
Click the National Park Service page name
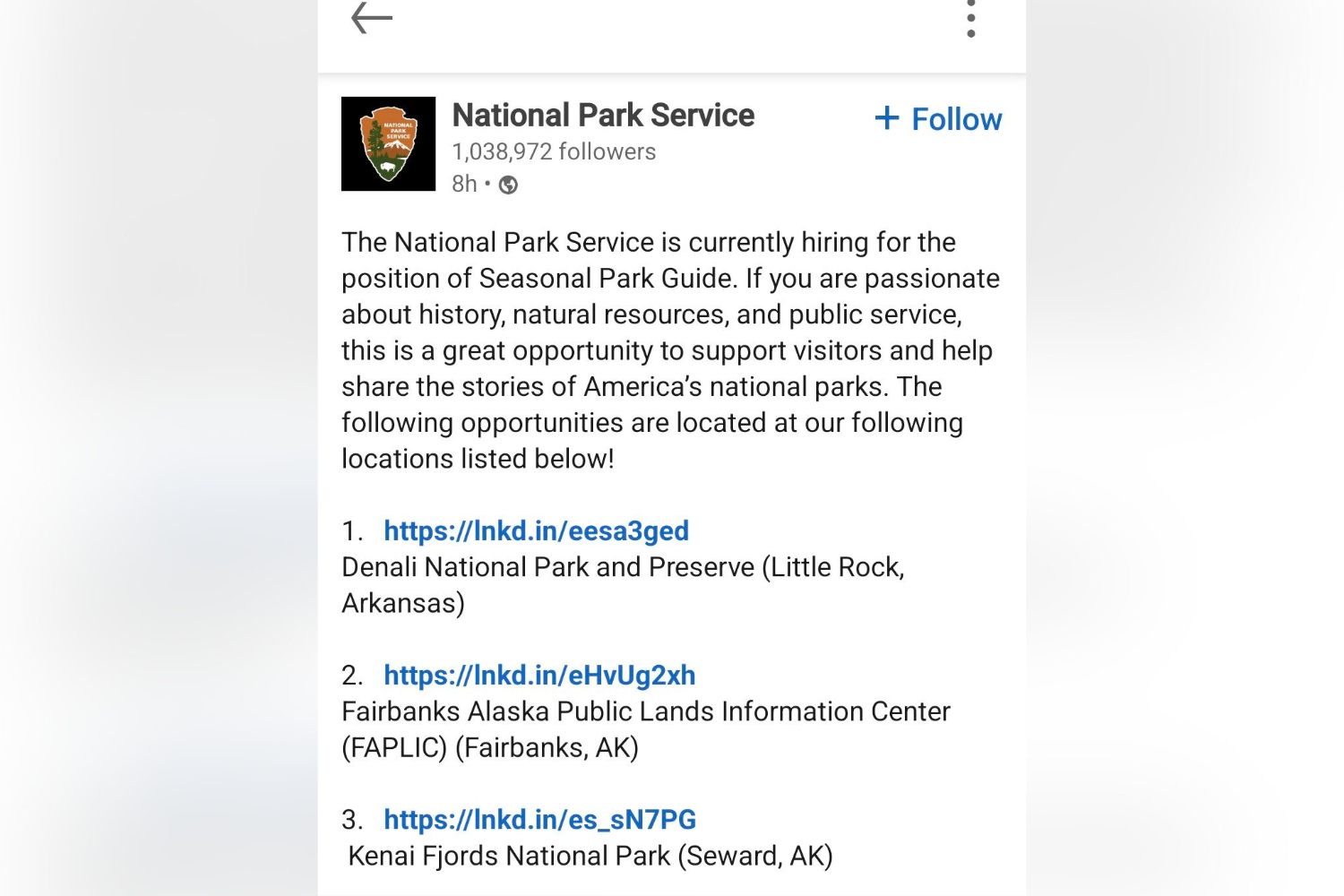(603, 115)
